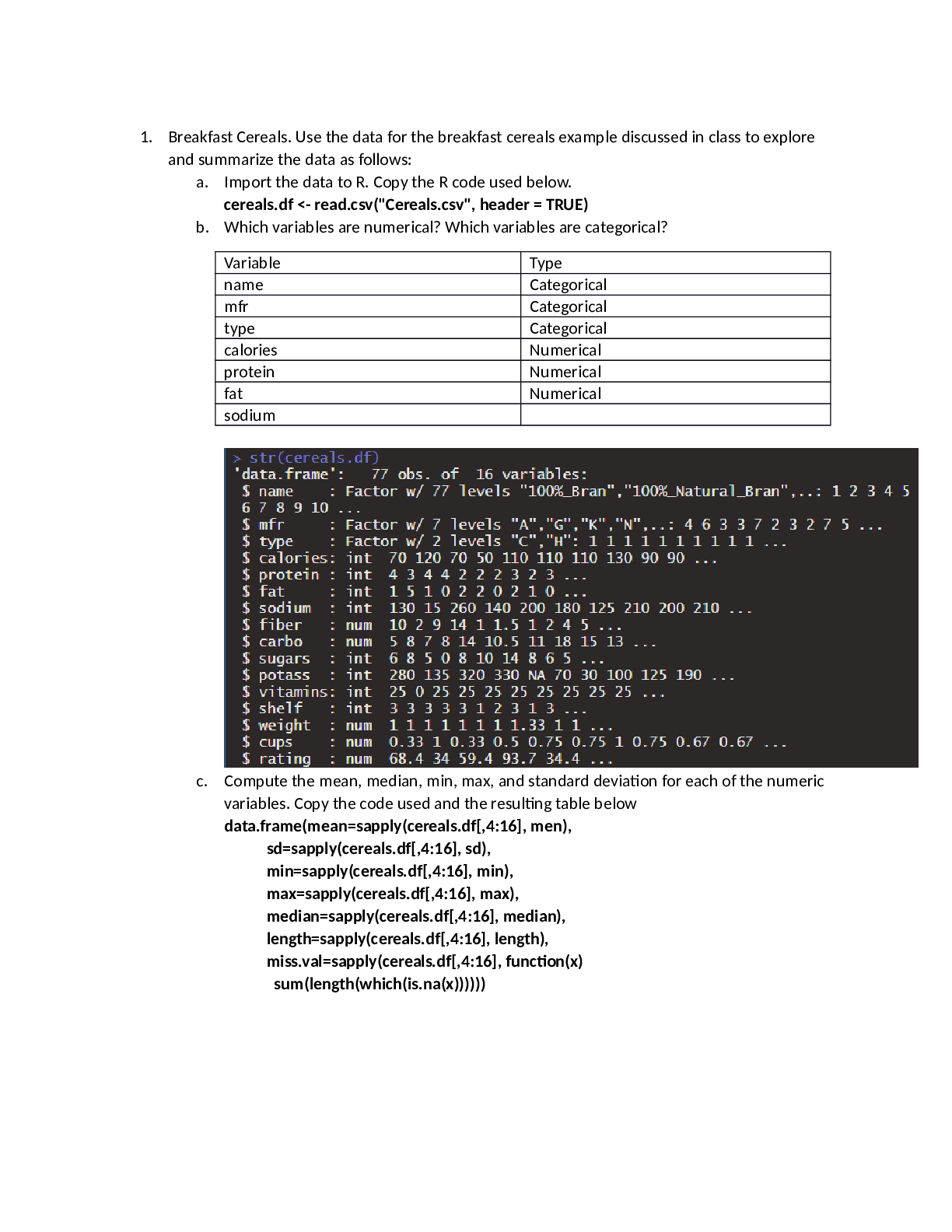Click the read.csv code line
The image size is (952, 1232).
(405, 205)
